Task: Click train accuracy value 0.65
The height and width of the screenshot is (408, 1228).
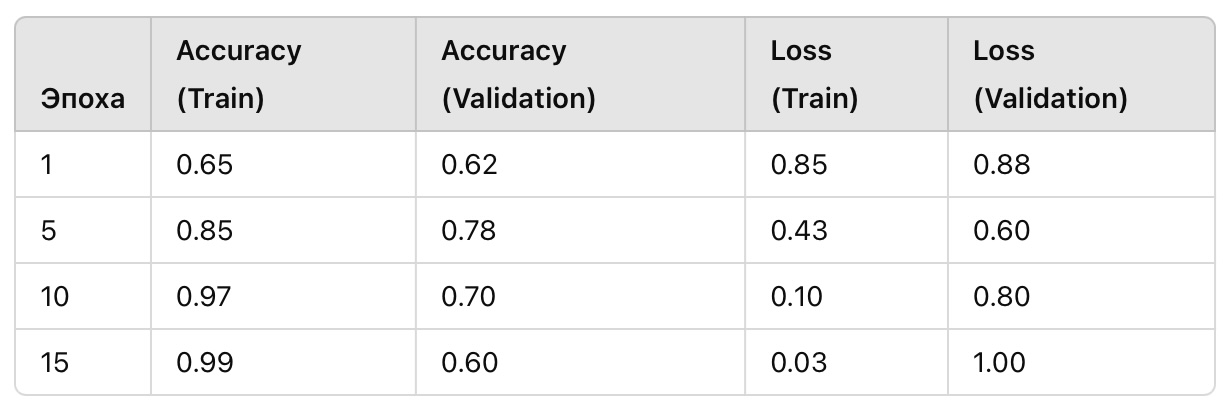Action: [x=204, y=164]
